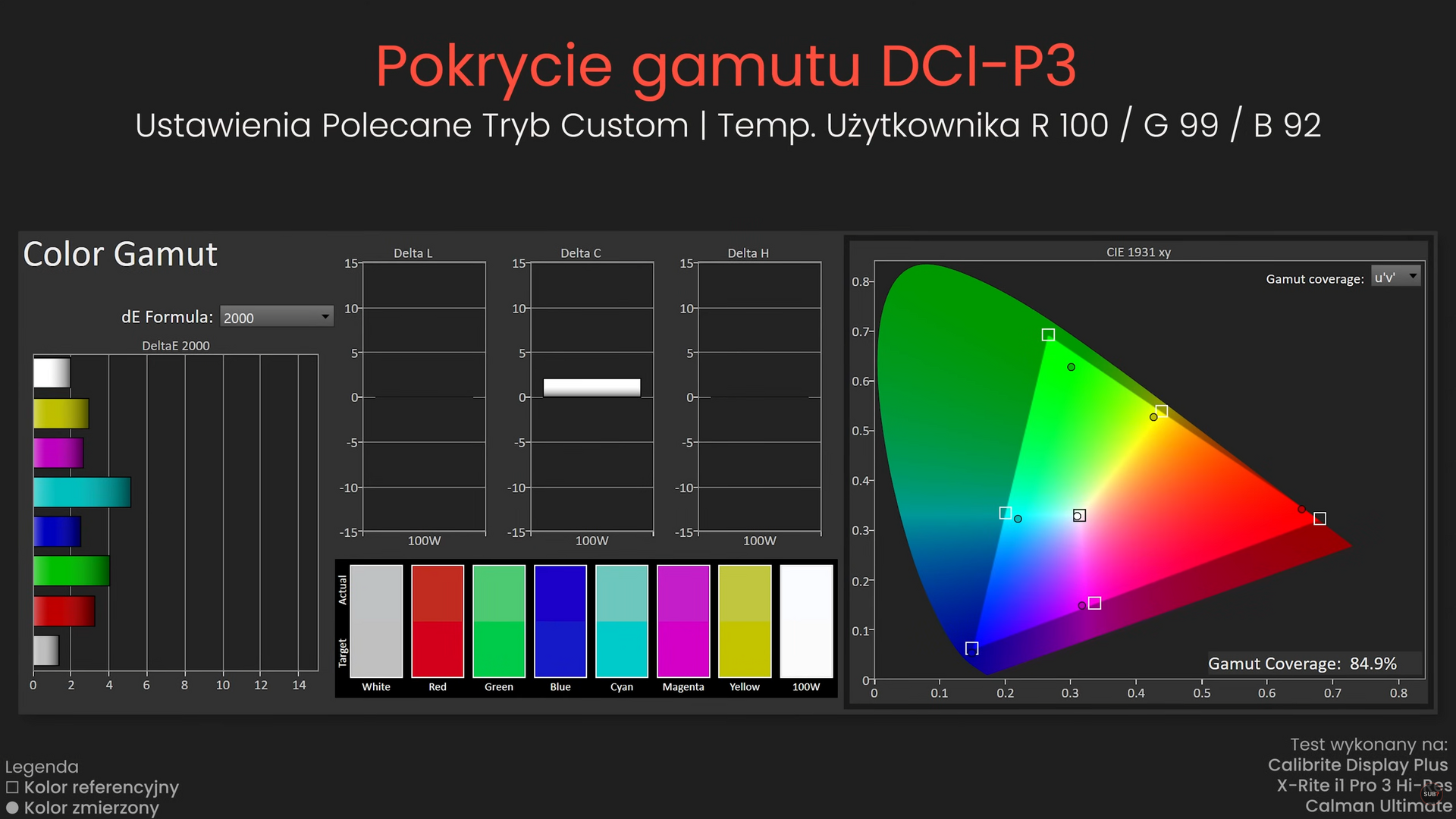Click the cyan DeltaE 2000 bar
Viewport: 1456px width, 819px height.
(82, 492)
